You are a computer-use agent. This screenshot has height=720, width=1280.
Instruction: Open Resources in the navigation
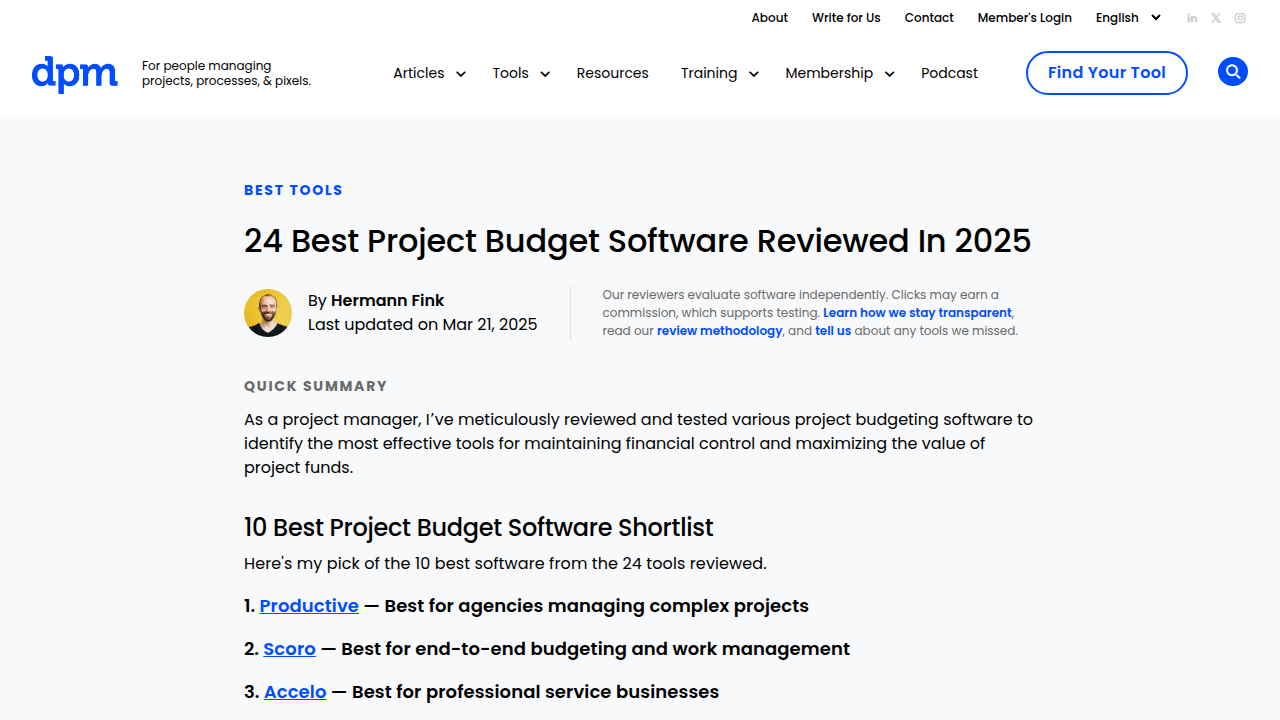612,73
